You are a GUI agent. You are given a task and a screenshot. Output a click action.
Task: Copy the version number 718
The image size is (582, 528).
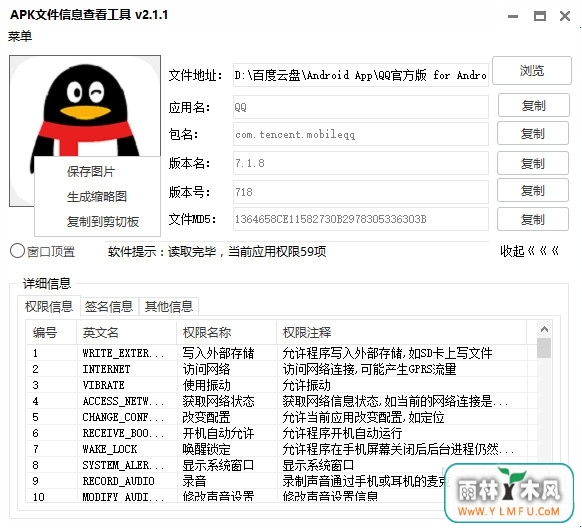[533, 190]
